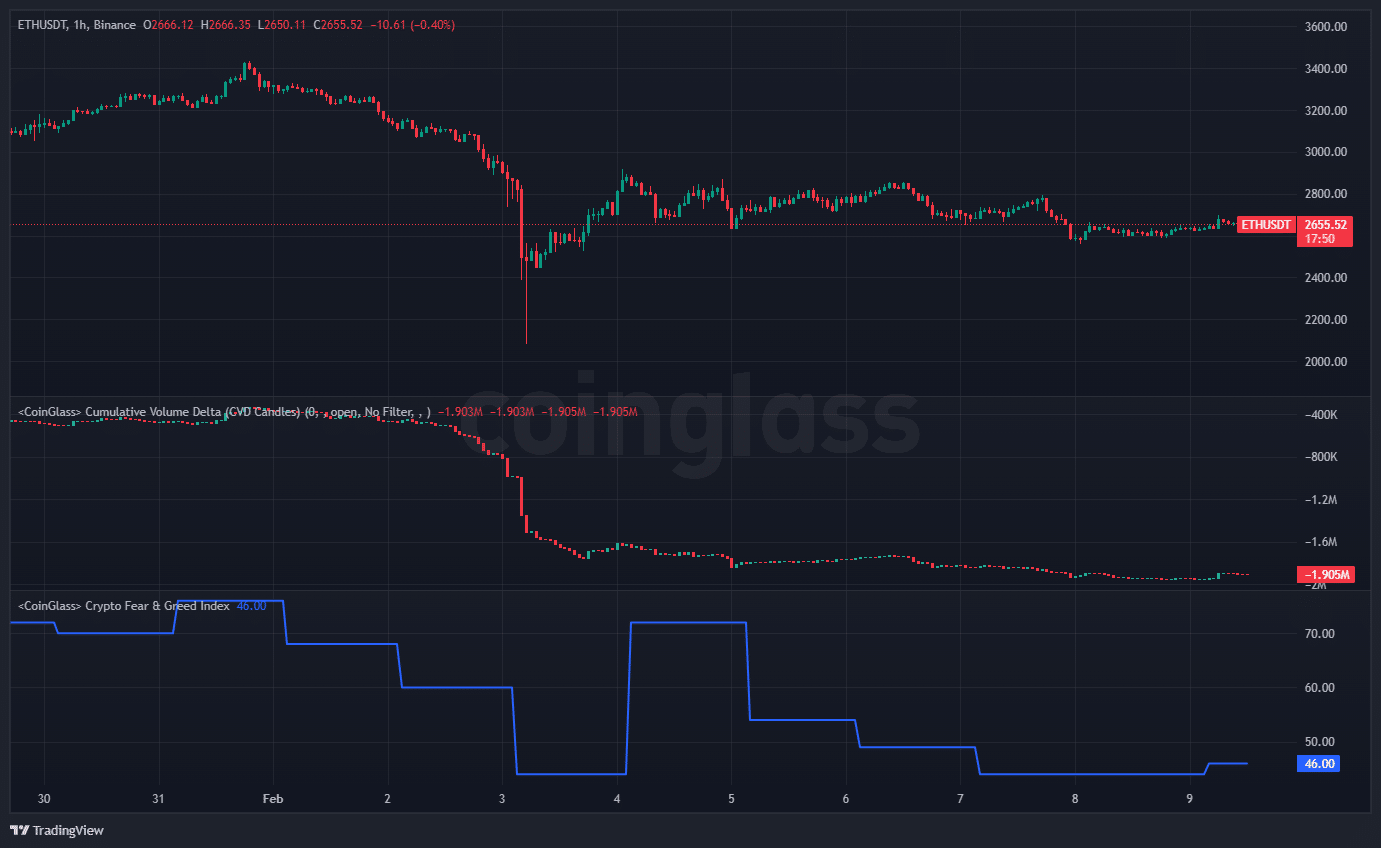The image size is (1381, 848).
Task: Click the blue 46.00 label on the right axis
Action: click(1319, 764)
